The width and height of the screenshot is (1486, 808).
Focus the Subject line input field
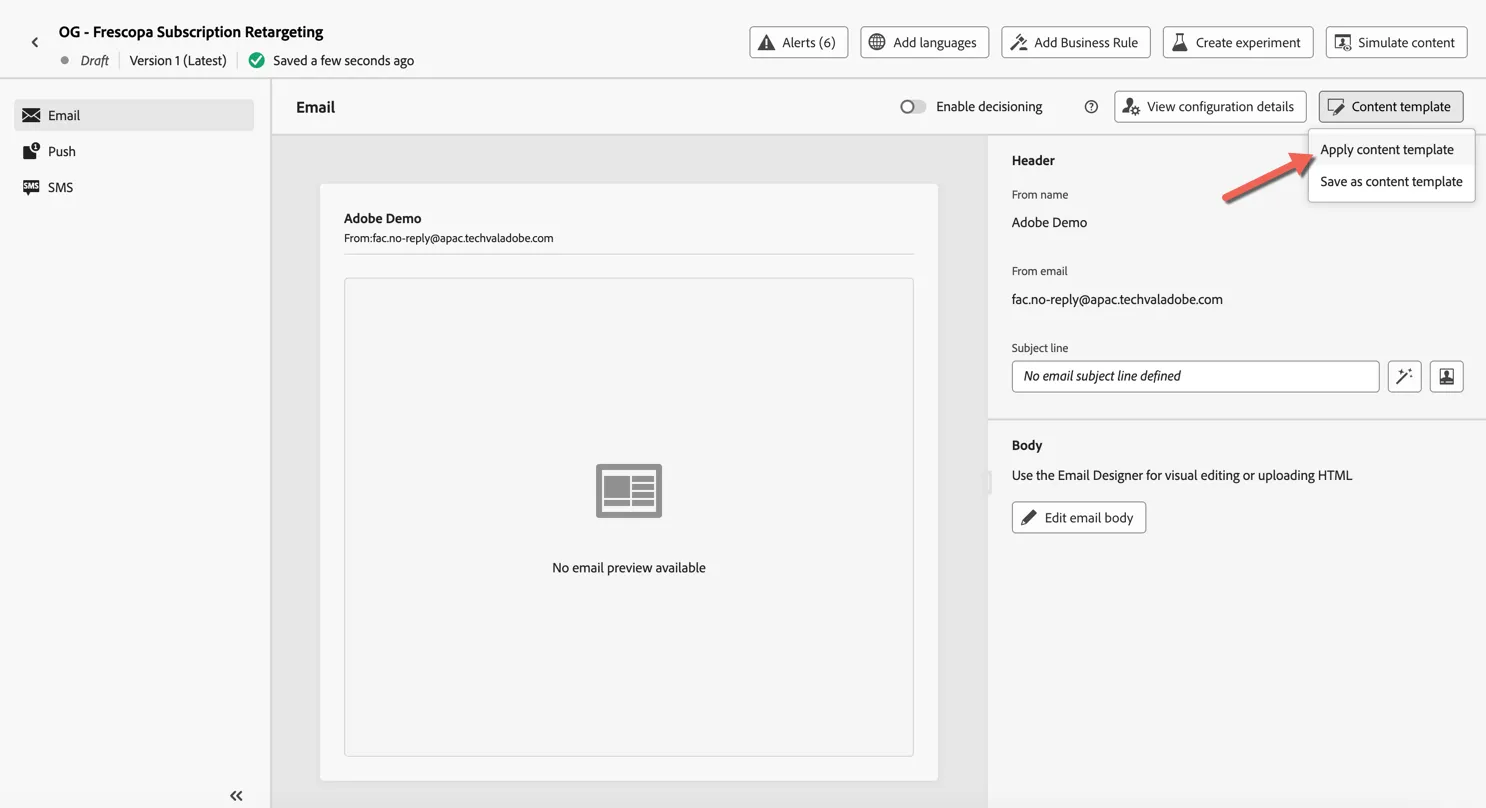click(x=1195, y=376)
